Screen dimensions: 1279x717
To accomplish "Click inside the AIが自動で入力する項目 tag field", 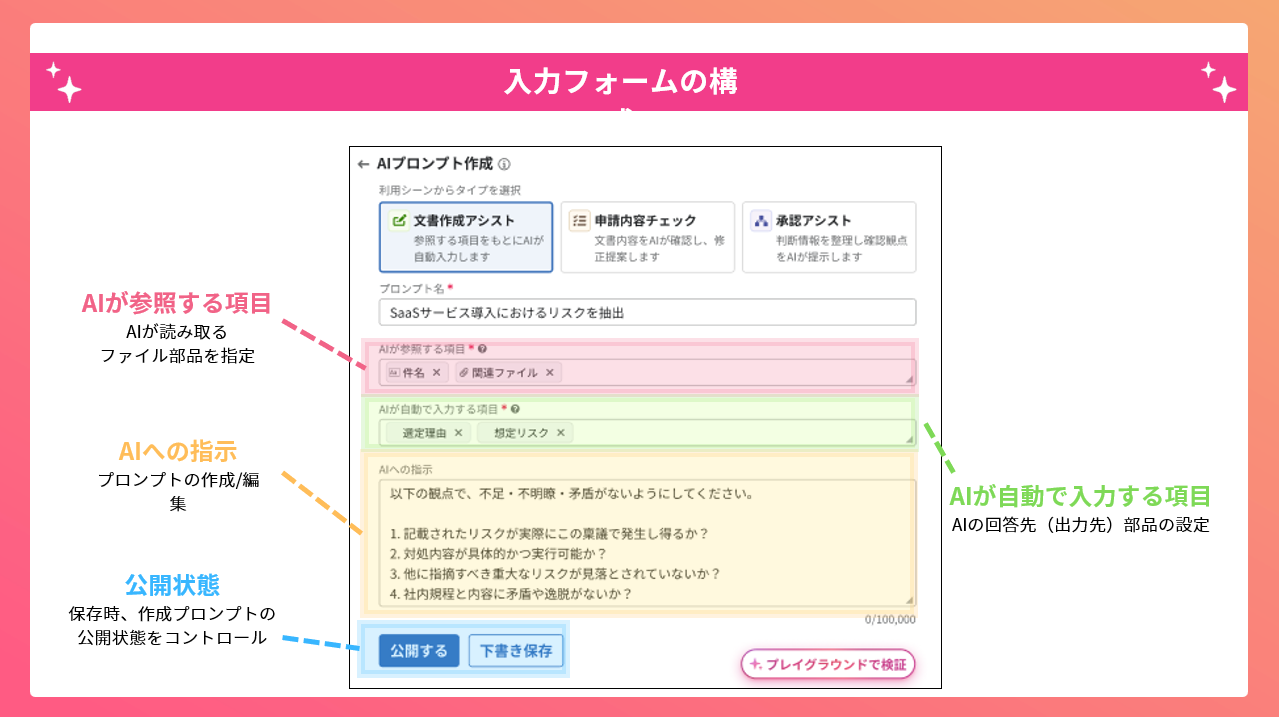I will [x=648, y=433].
